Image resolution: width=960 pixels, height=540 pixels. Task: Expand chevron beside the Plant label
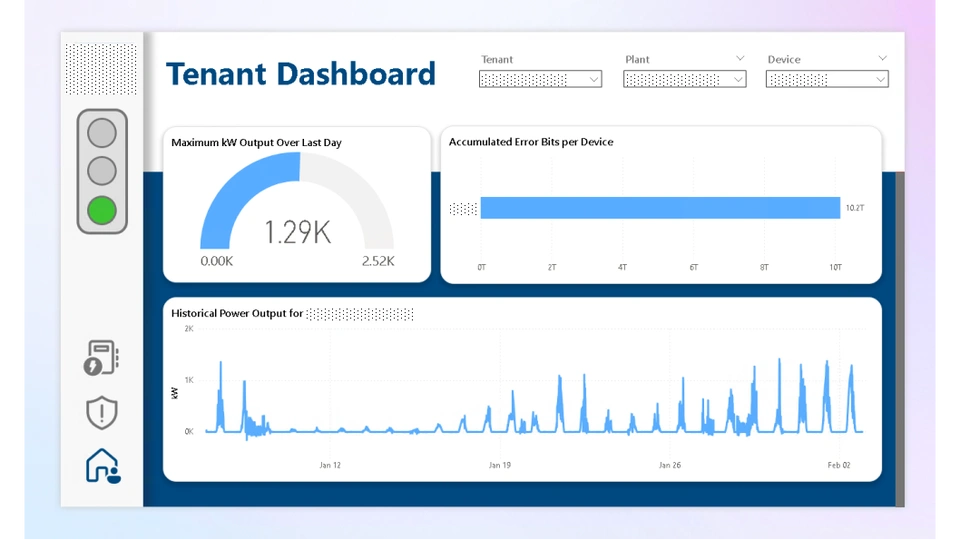pyautogui.click(x=740, y=59)
